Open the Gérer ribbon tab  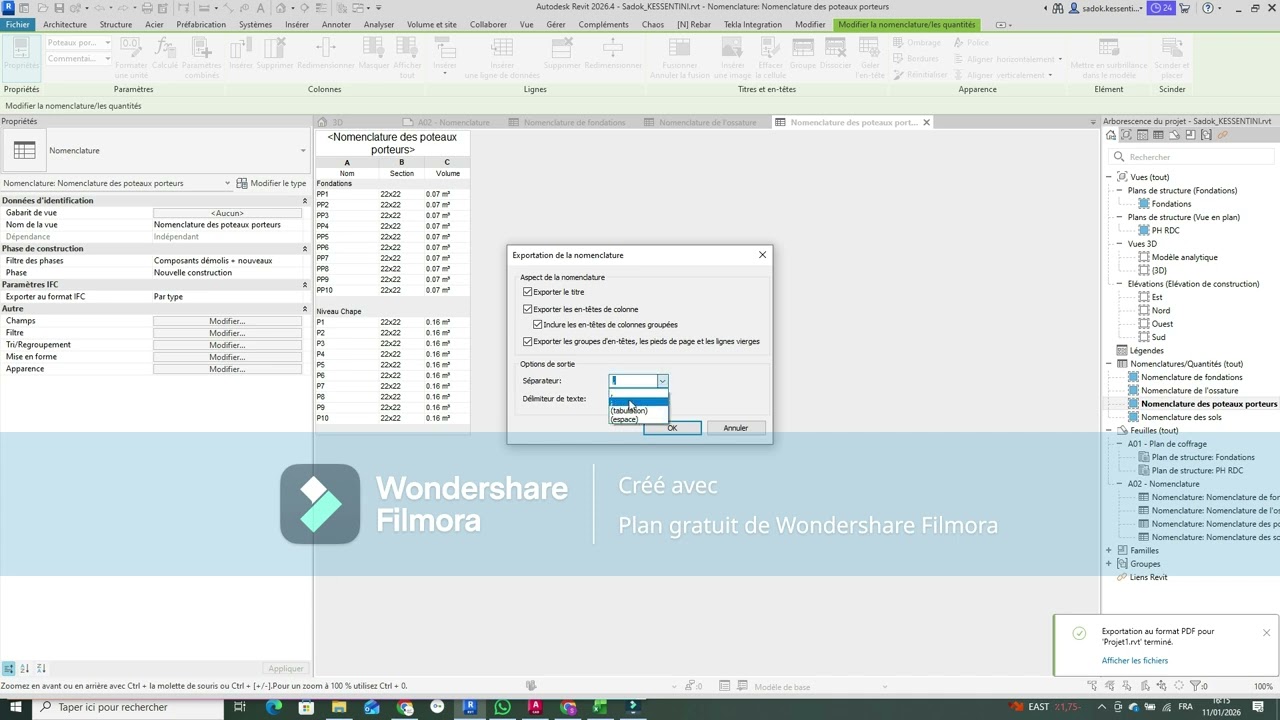click(556, 24)
